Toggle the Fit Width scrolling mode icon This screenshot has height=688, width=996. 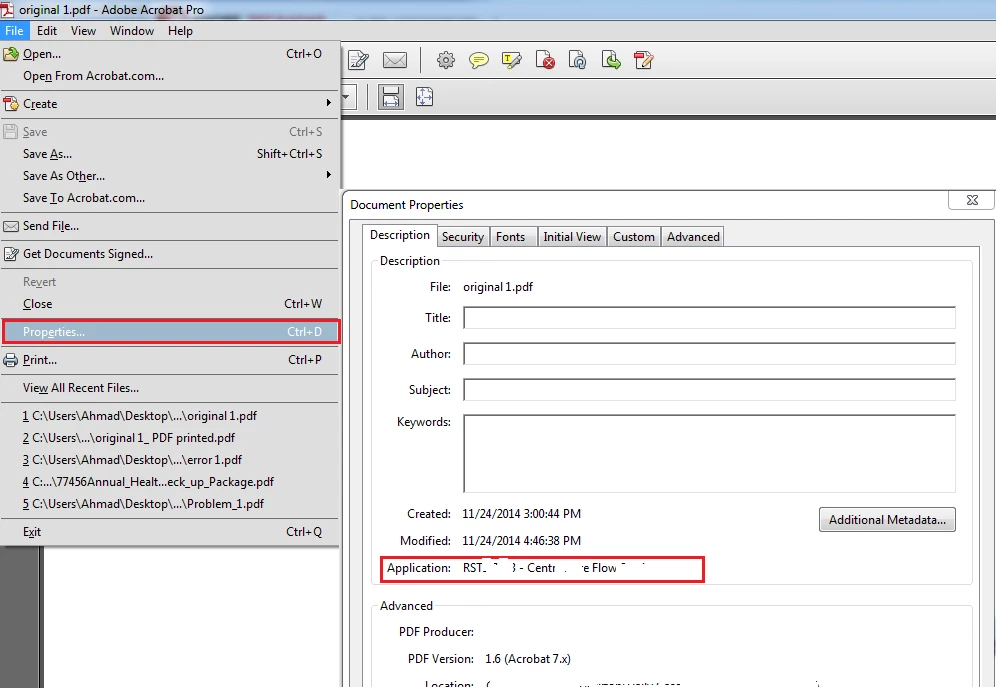coord(391,97)
